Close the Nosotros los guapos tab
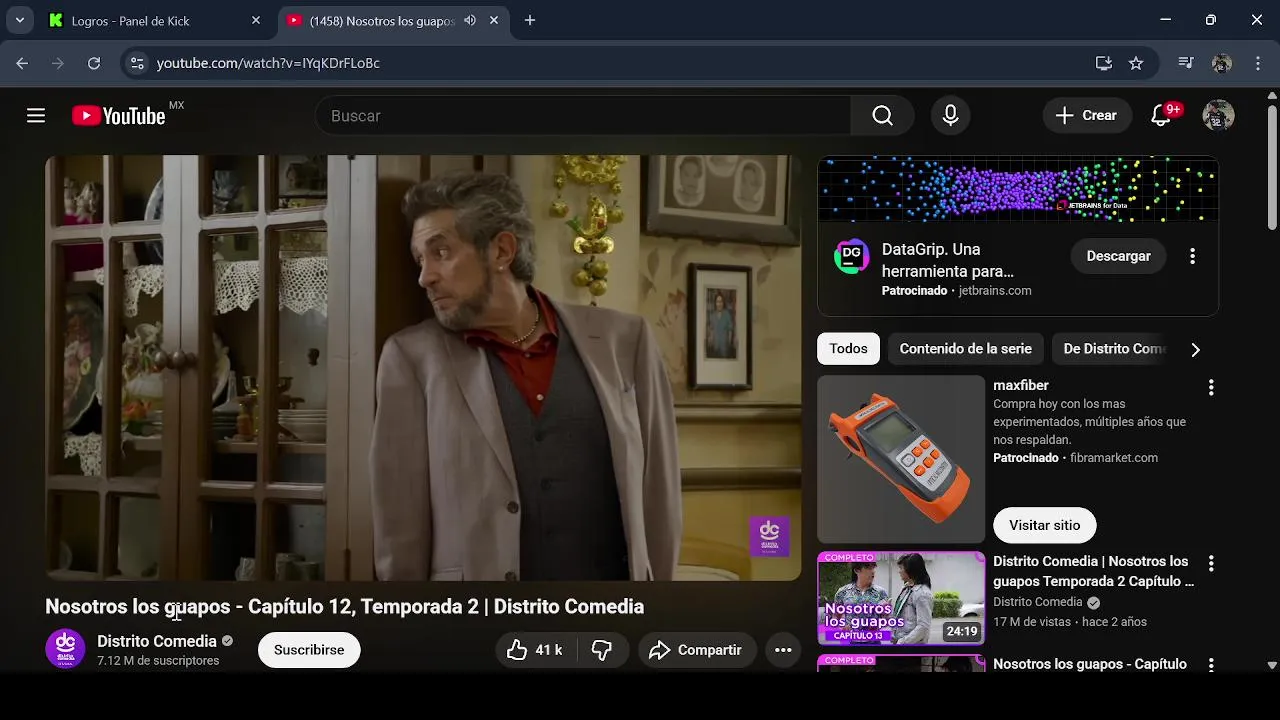The image size is (1280, 720). click(494, 20)
